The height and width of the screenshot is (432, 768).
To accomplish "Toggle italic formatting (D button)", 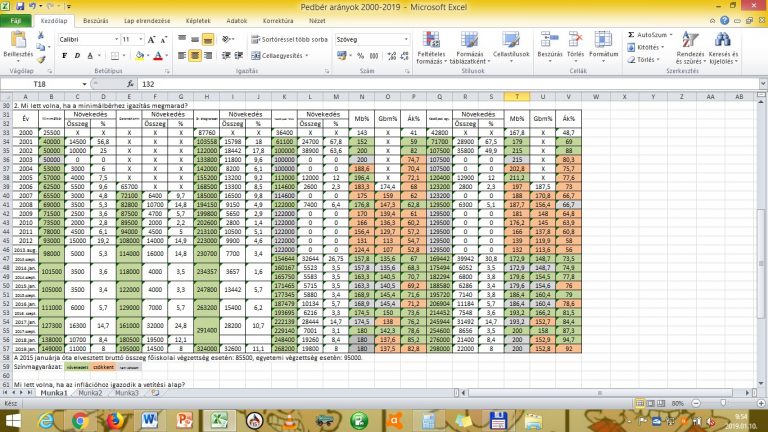I will tap(77, 56).
